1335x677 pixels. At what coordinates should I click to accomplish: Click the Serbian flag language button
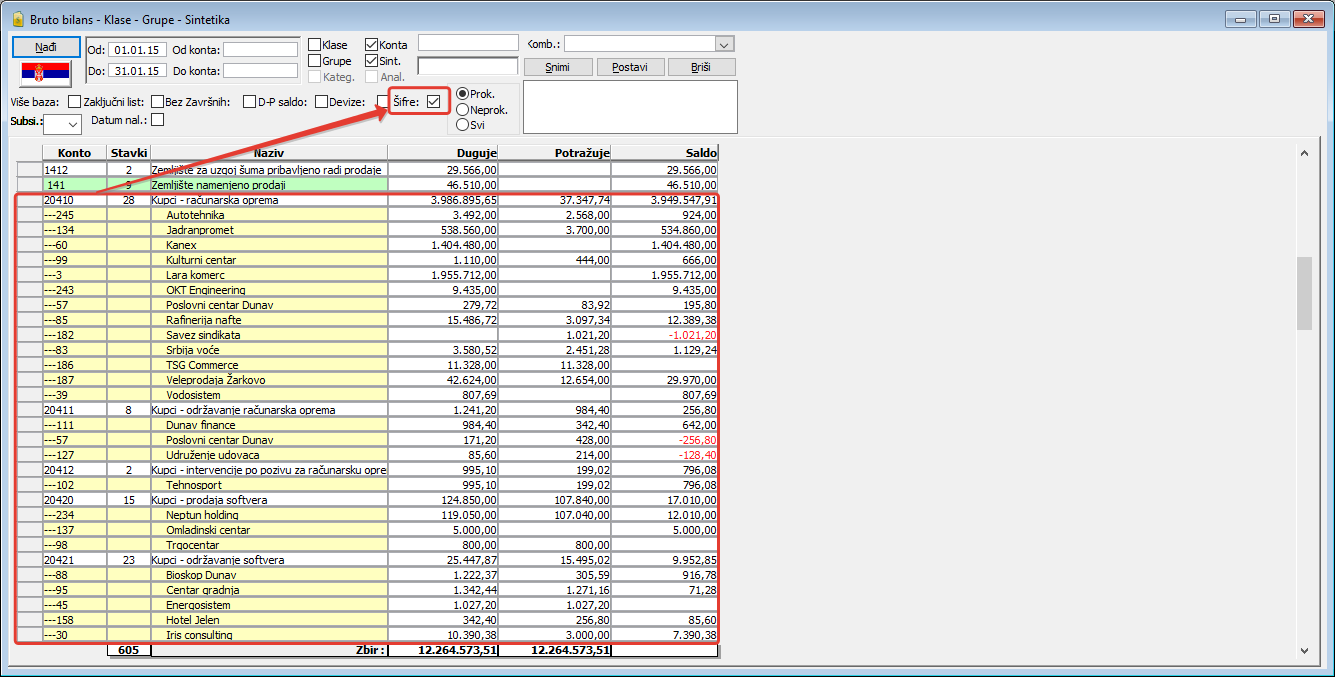(46, 73)
